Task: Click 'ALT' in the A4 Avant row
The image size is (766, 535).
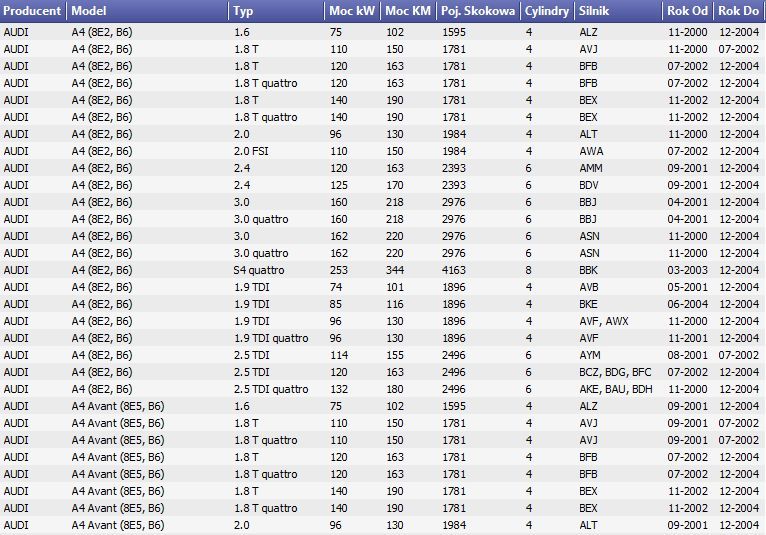Action: [x=588, y=525]
